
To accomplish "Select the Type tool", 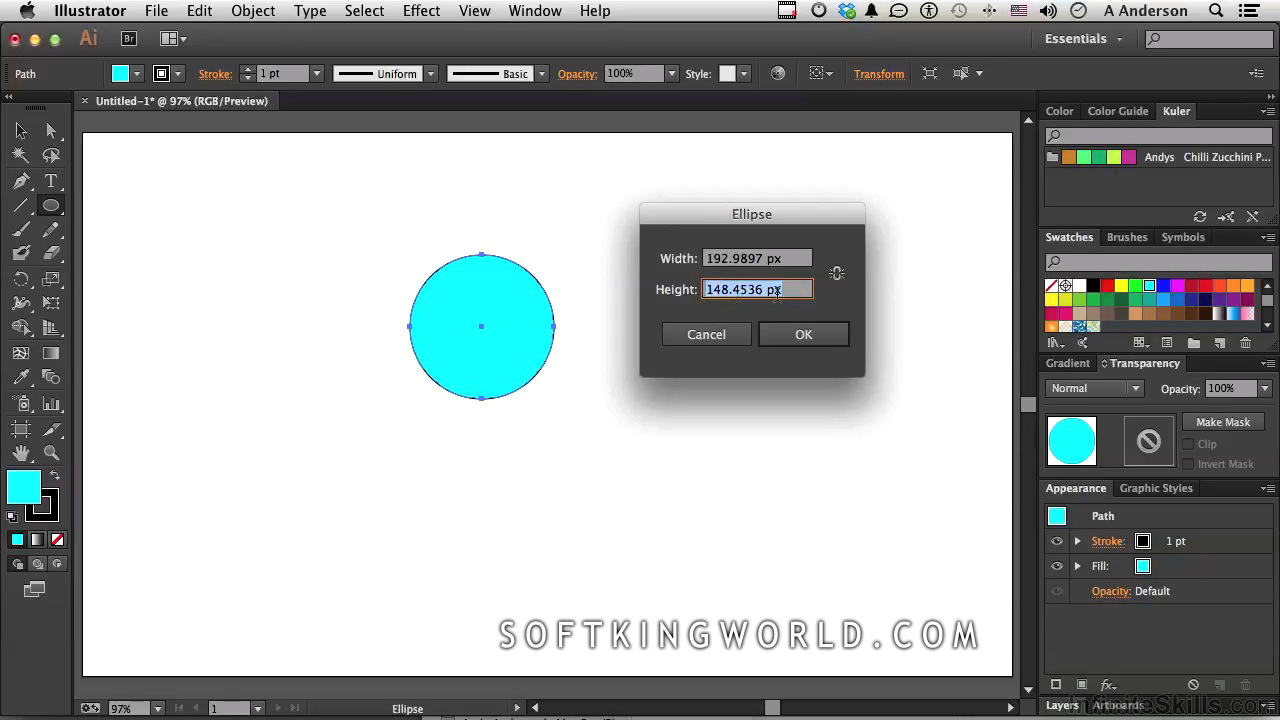I will [51, 181].
